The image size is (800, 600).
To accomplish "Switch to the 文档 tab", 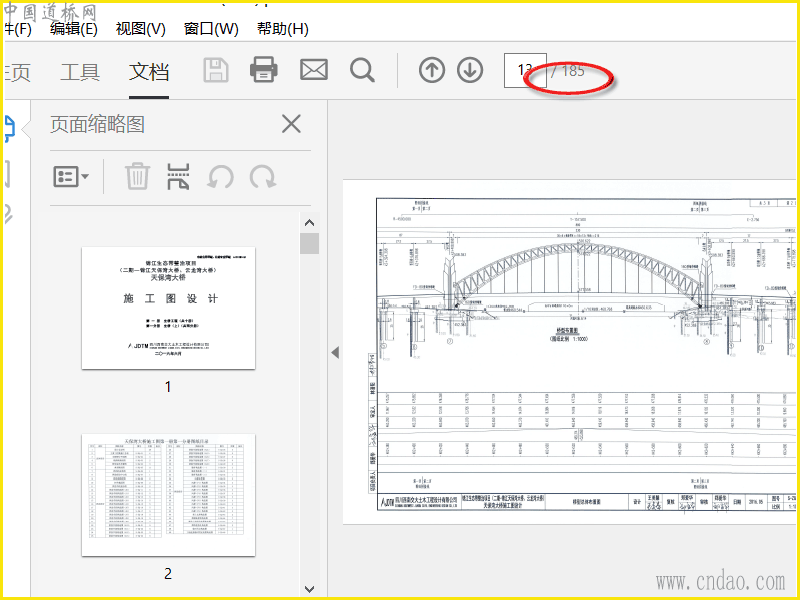I will (149, 72).
